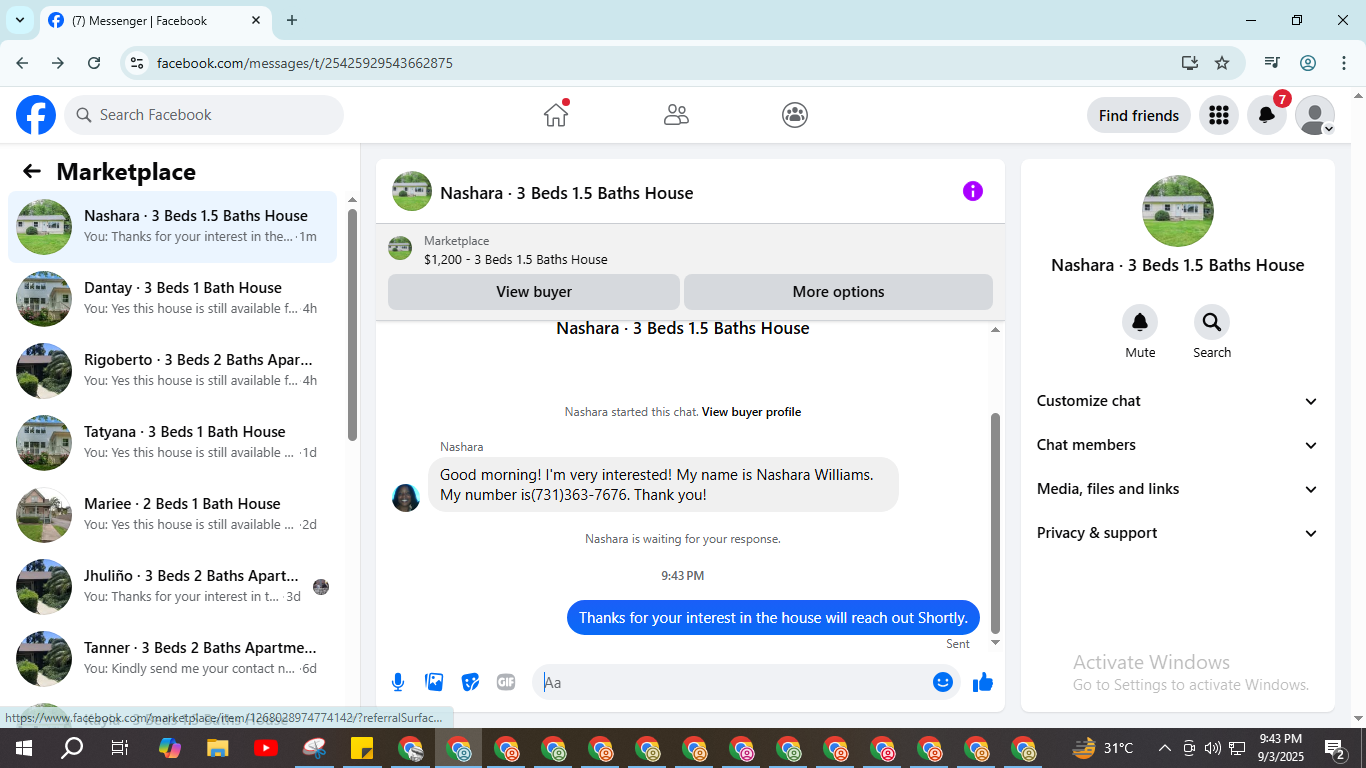Launch Copilot from the taskbar
The image size is (1366, 768).
click(x=170, y=748)
